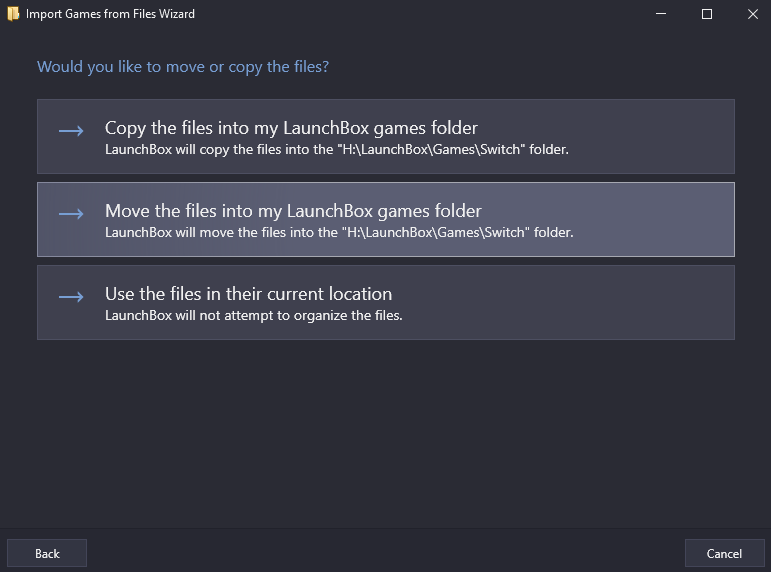This screenshot has width=771, height=572.
Task: Choose Copy the files into my LaunchBox games folder
Action: click(386, 136)
